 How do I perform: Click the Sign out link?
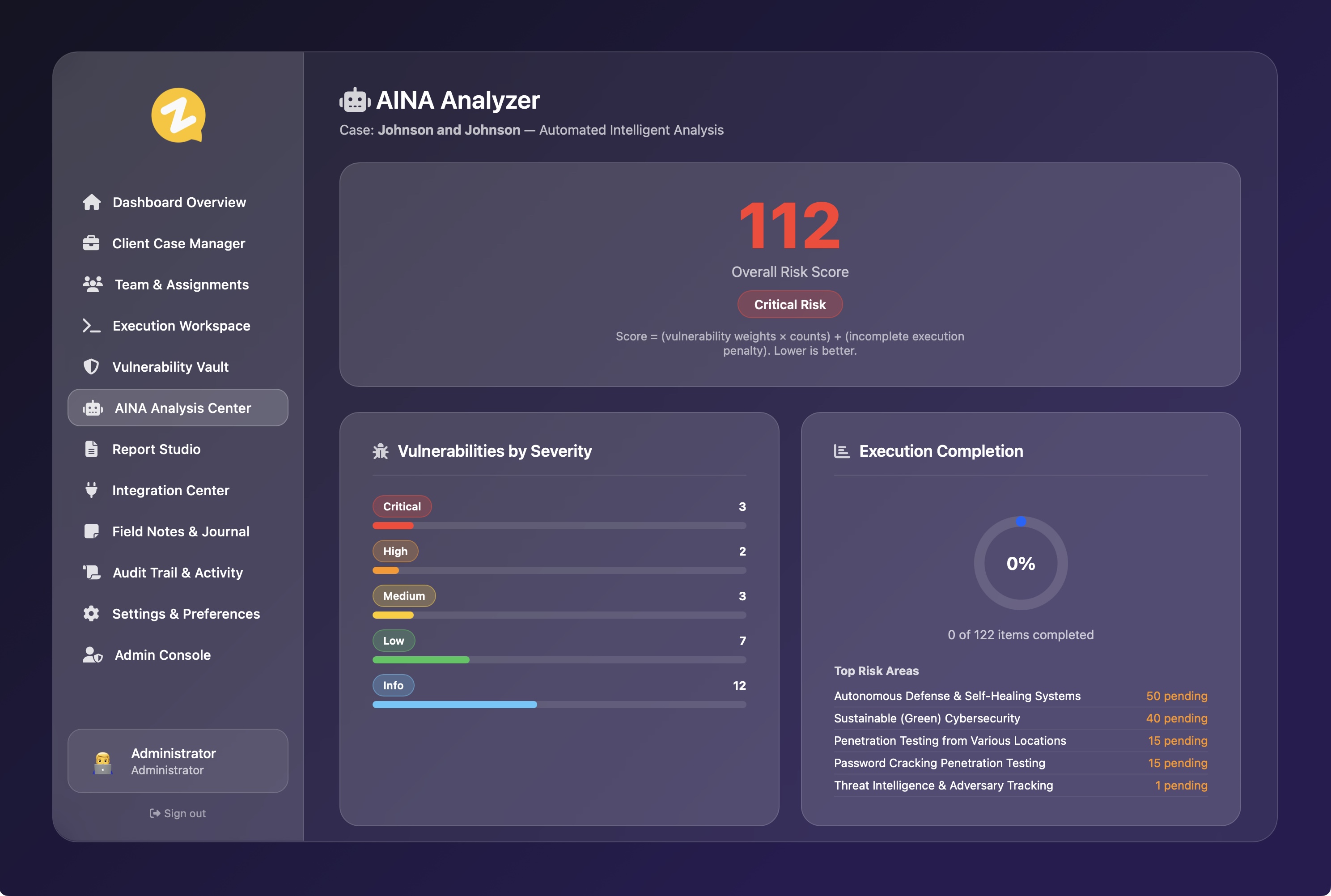pos(178,813)
